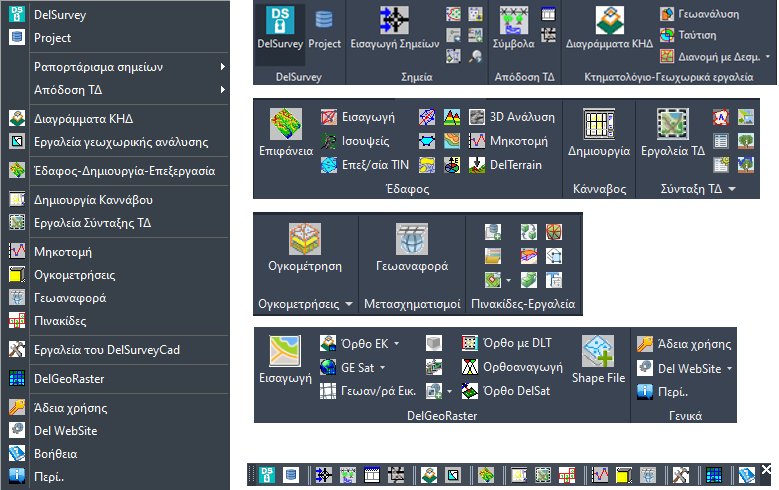Click the Ισοϋψείς contour tool
This screenshot has width=779, height=490.
click(x=355, y=141)
